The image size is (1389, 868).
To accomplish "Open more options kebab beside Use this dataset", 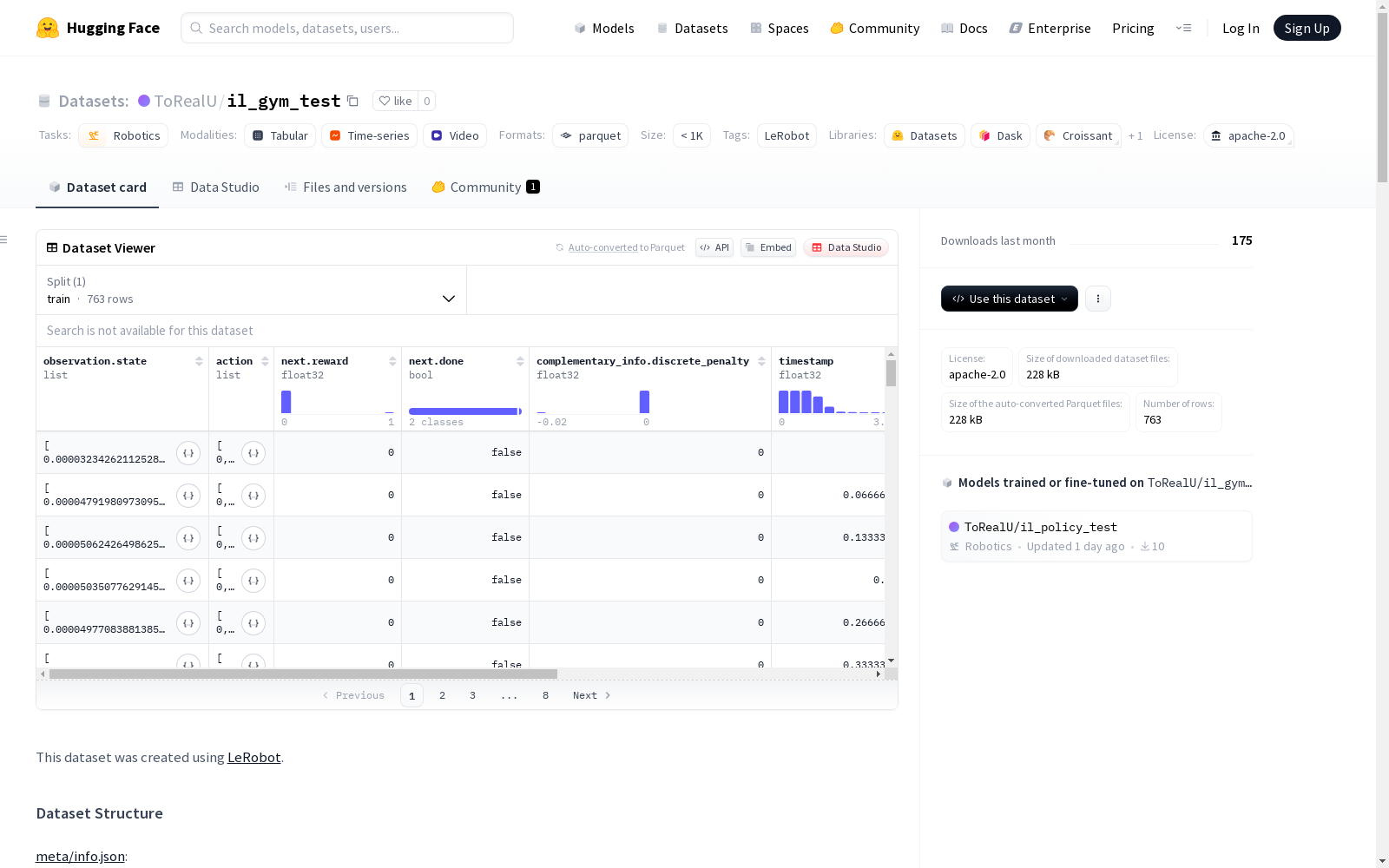I will pos(1098,299).
